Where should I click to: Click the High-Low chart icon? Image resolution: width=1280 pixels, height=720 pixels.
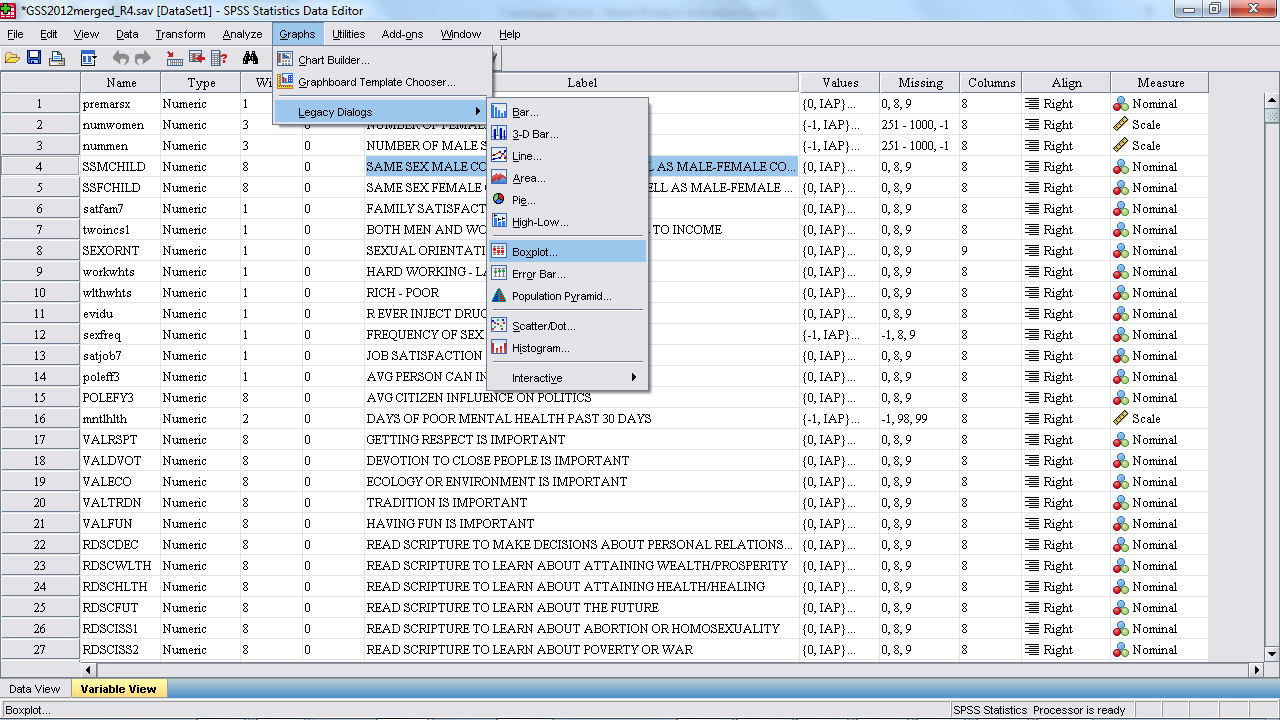[499, 222]
